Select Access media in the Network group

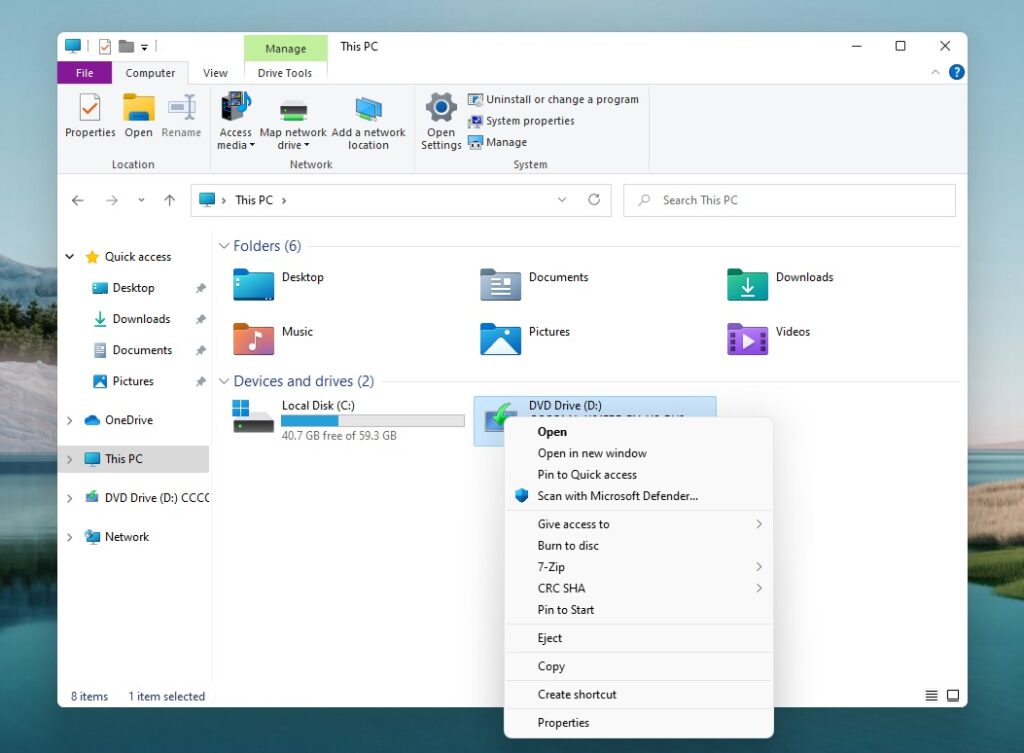click(235, 120)
